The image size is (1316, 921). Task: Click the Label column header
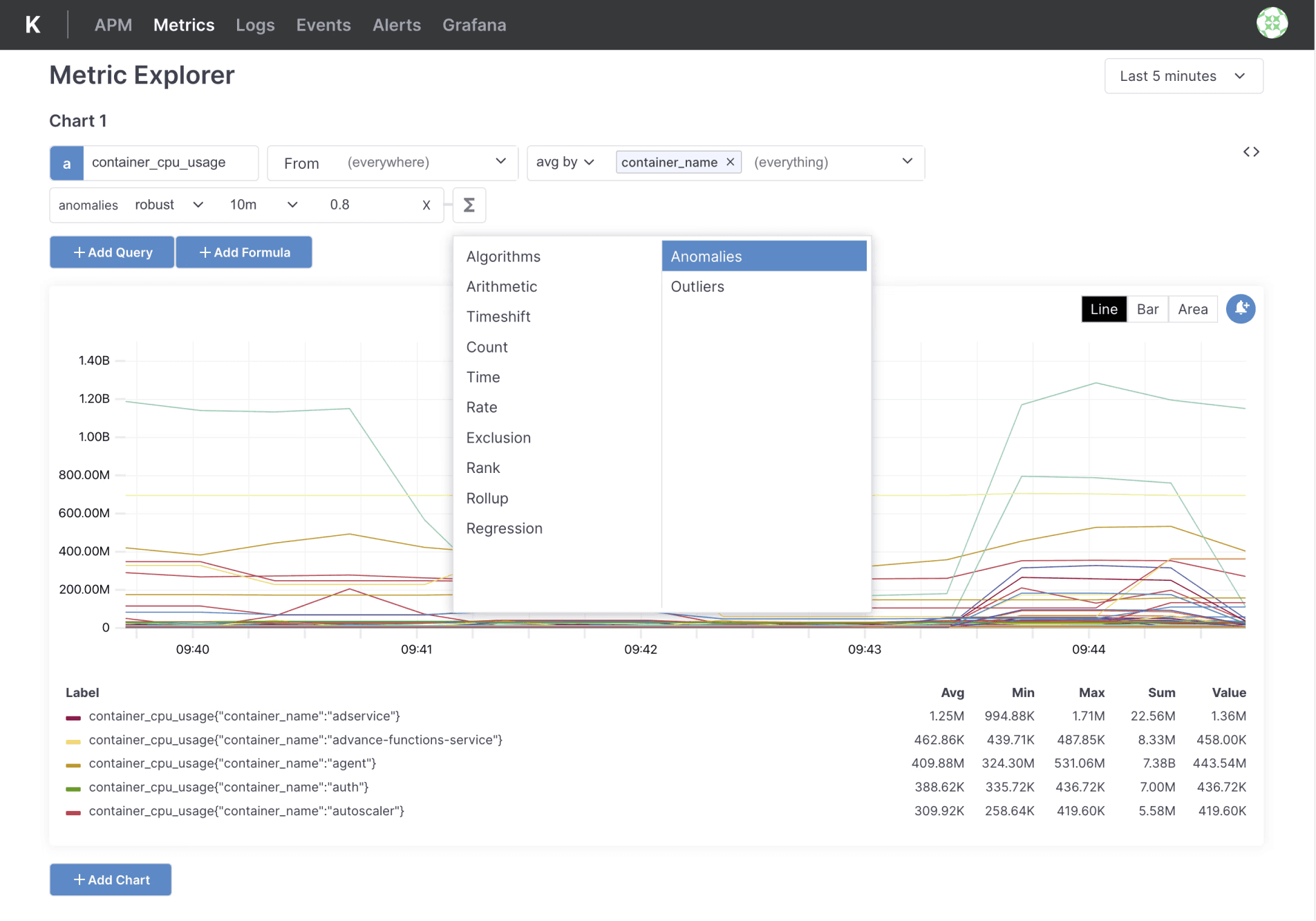(x=82, y=693)
